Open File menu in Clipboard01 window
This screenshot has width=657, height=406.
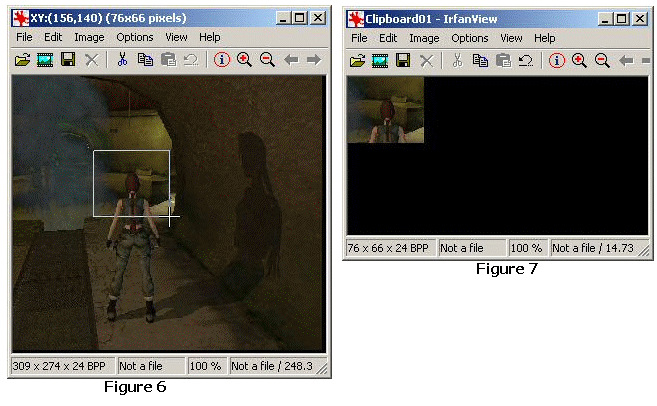(359, 38)
